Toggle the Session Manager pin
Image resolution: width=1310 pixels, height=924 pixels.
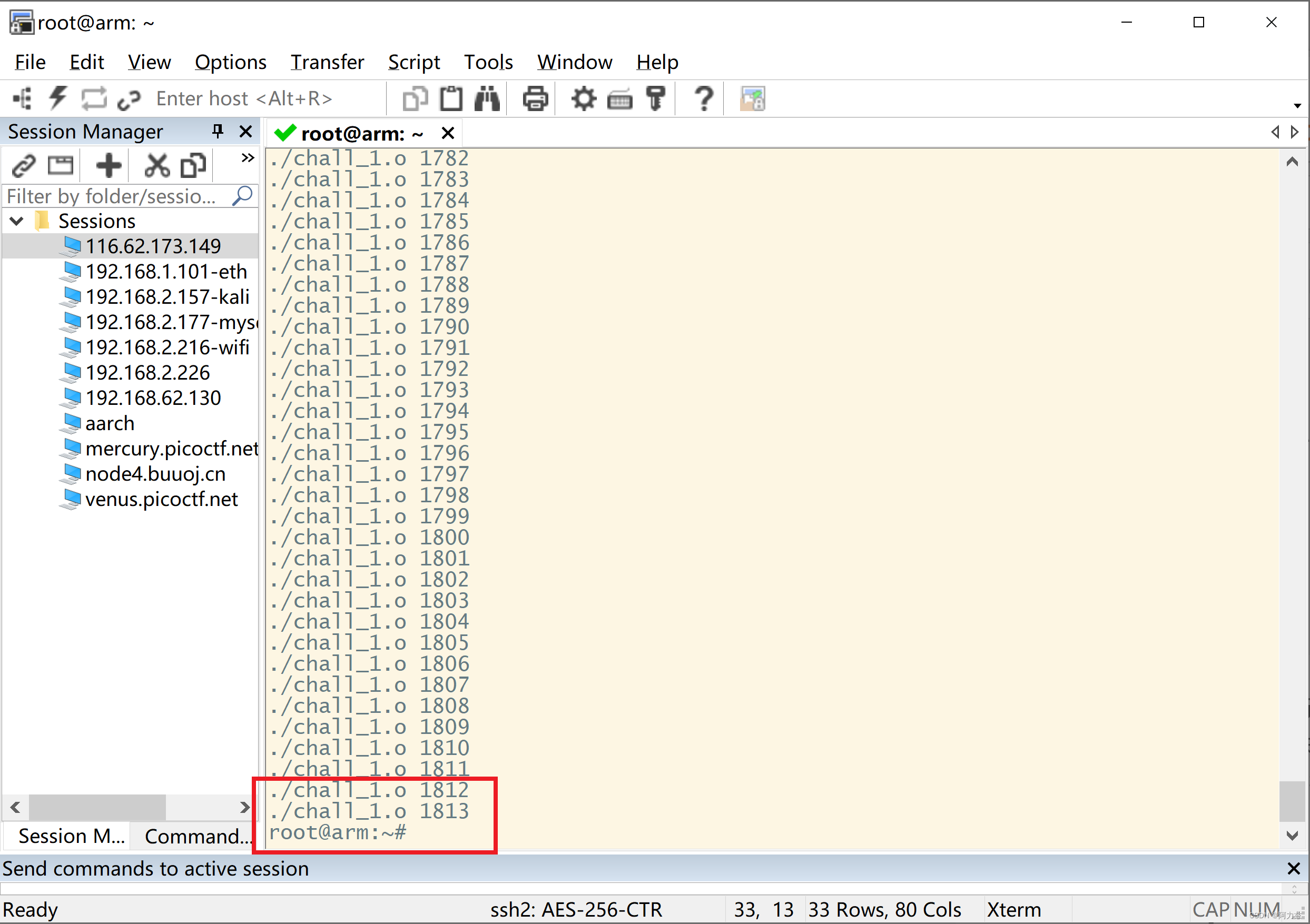pos(218,131)
